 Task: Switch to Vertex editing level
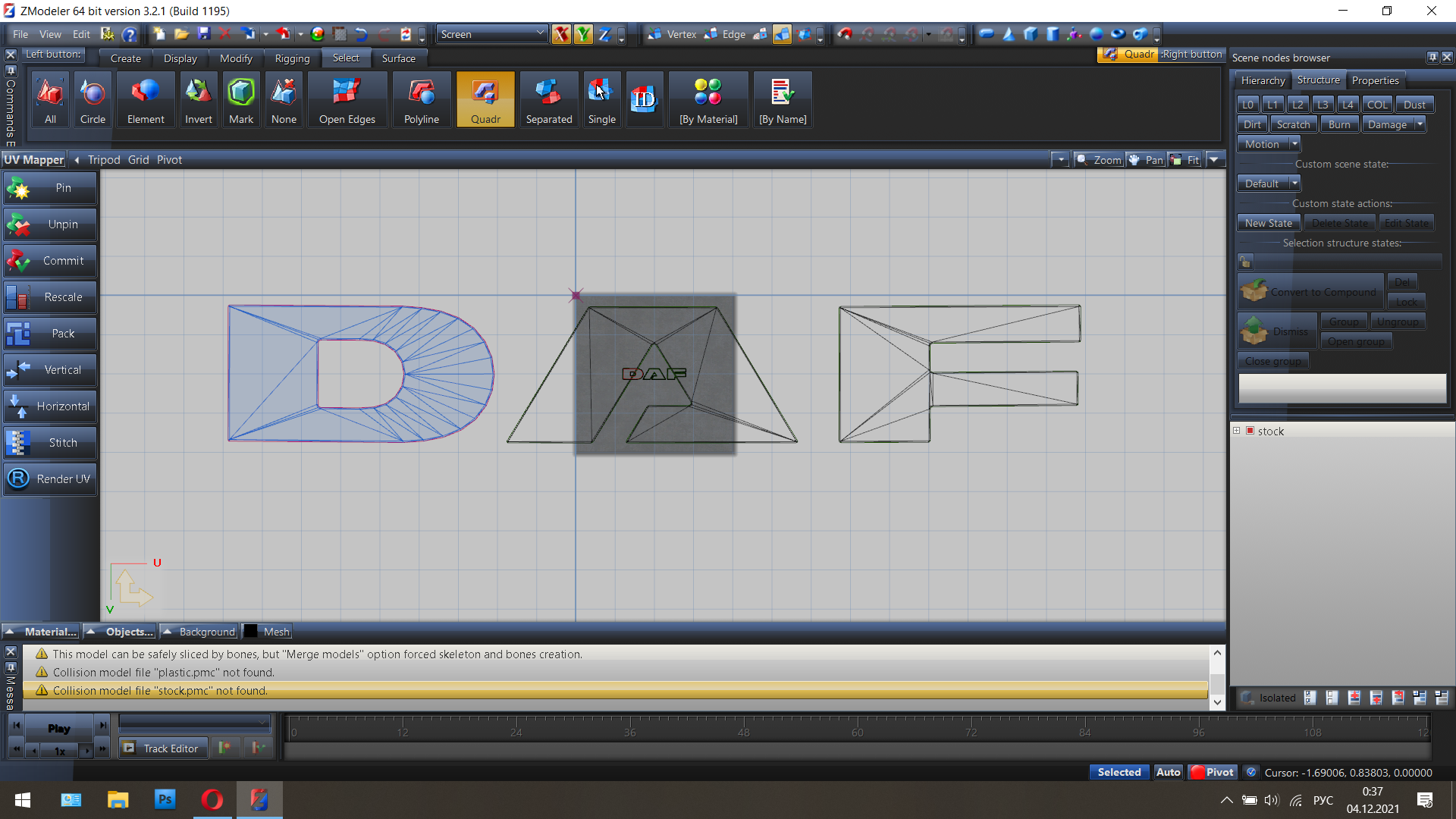673,34
